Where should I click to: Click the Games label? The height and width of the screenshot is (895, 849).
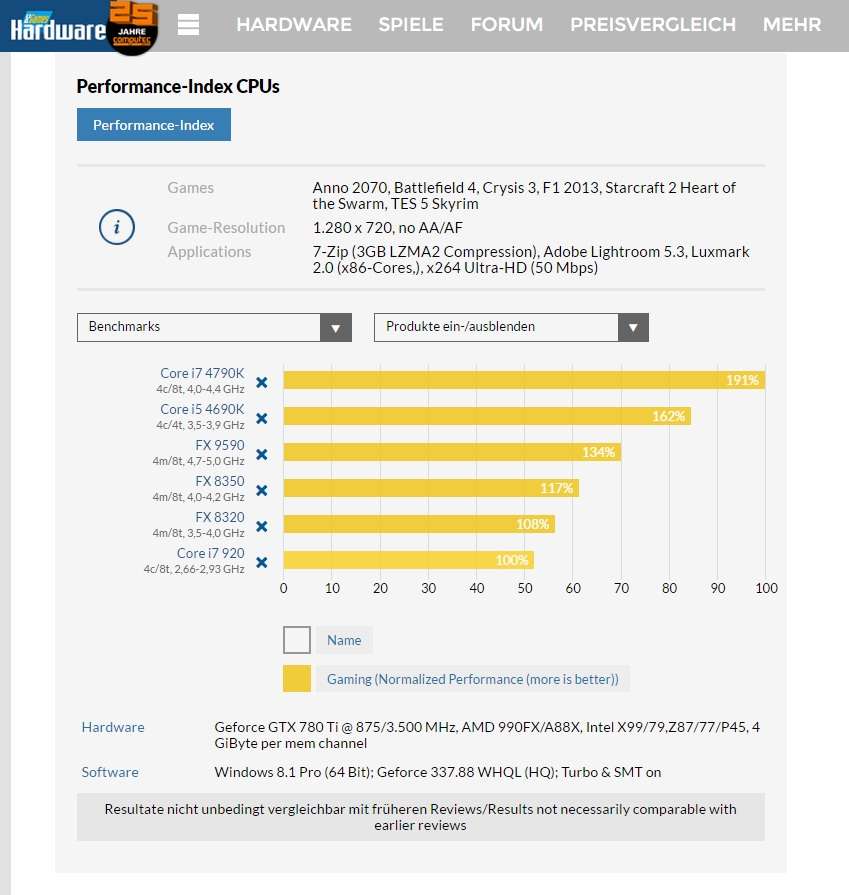[191, 188]
